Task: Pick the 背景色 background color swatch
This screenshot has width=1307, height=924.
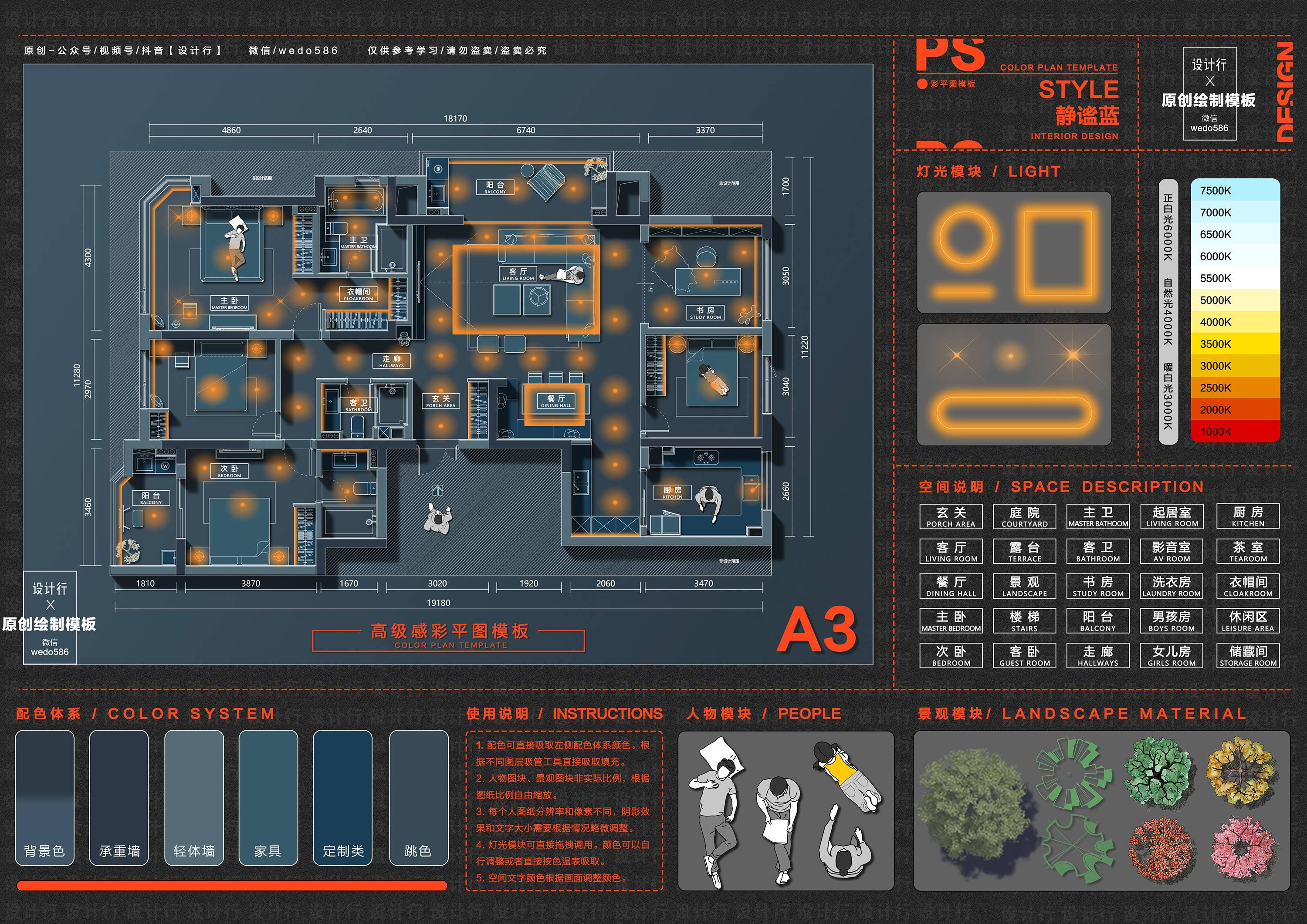Action: [x=44, y=798]
